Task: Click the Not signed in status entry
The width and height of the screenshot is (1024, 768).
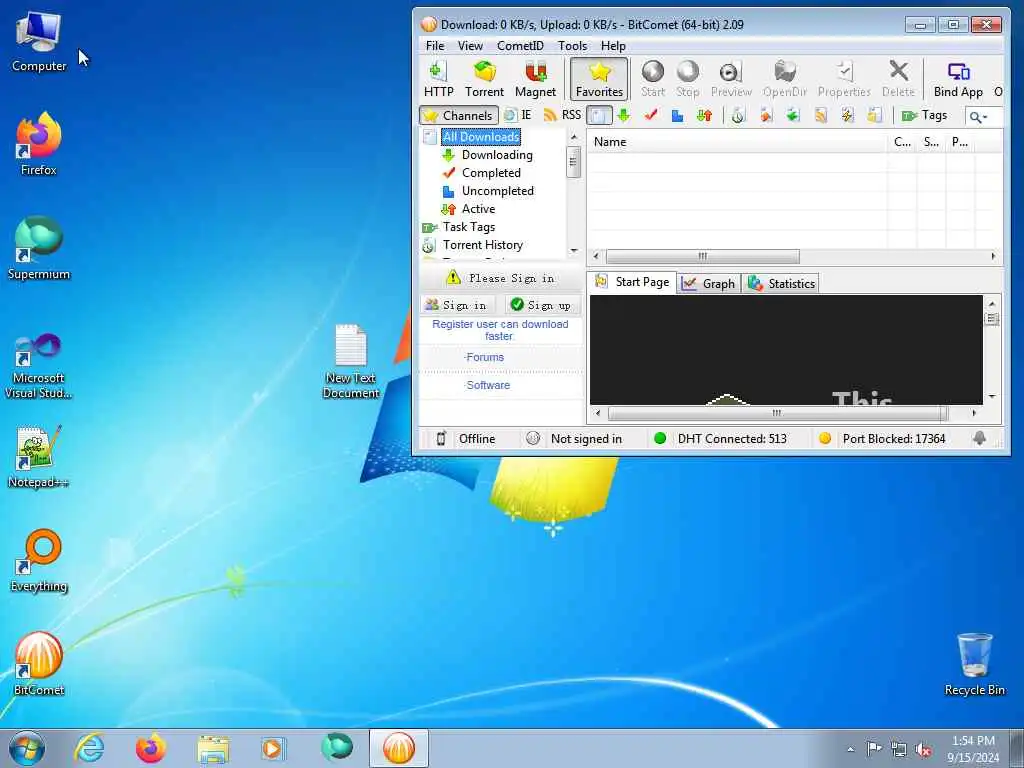Action: point(574,439)
